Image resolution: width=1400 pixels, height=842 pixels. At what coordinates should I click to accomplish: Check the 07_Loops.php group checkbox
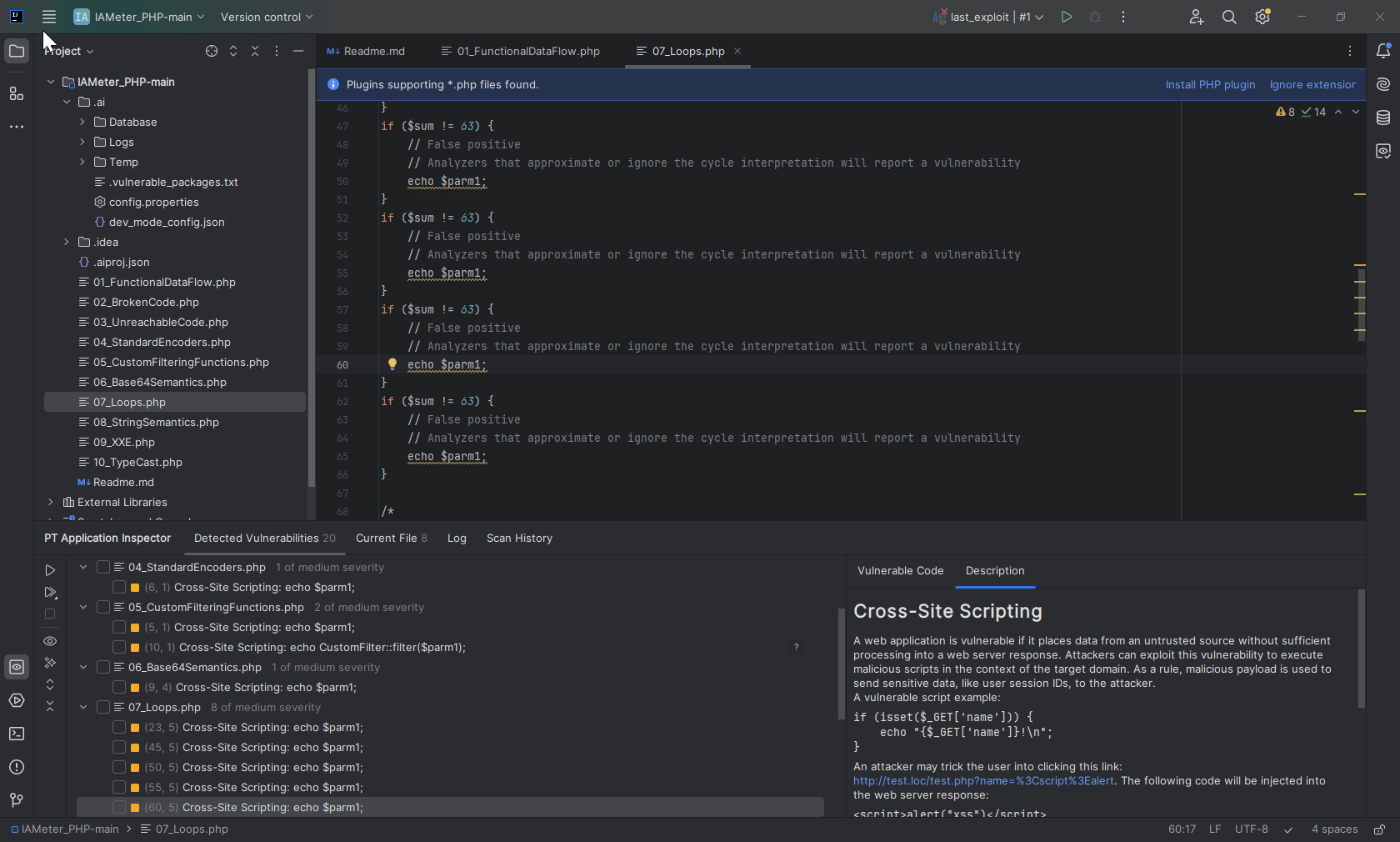[x=103, y=707]
